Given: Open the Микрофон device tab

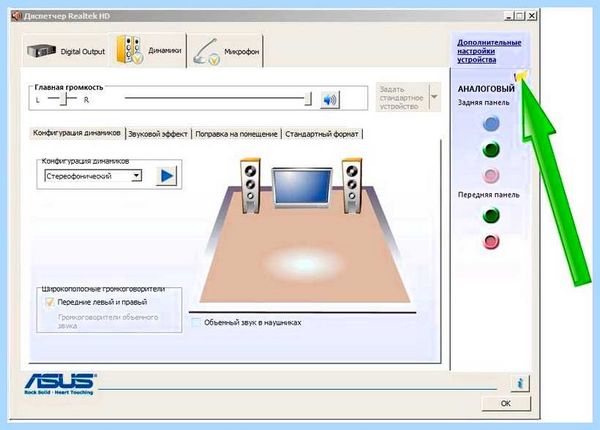Looking at the screenshot, I should point(226,51).
